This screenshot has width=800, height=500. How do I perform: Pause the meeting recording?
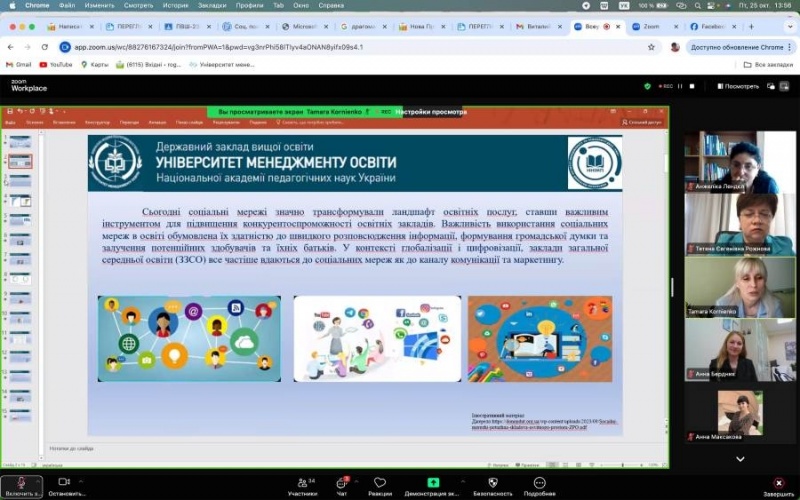pos(679,86)
